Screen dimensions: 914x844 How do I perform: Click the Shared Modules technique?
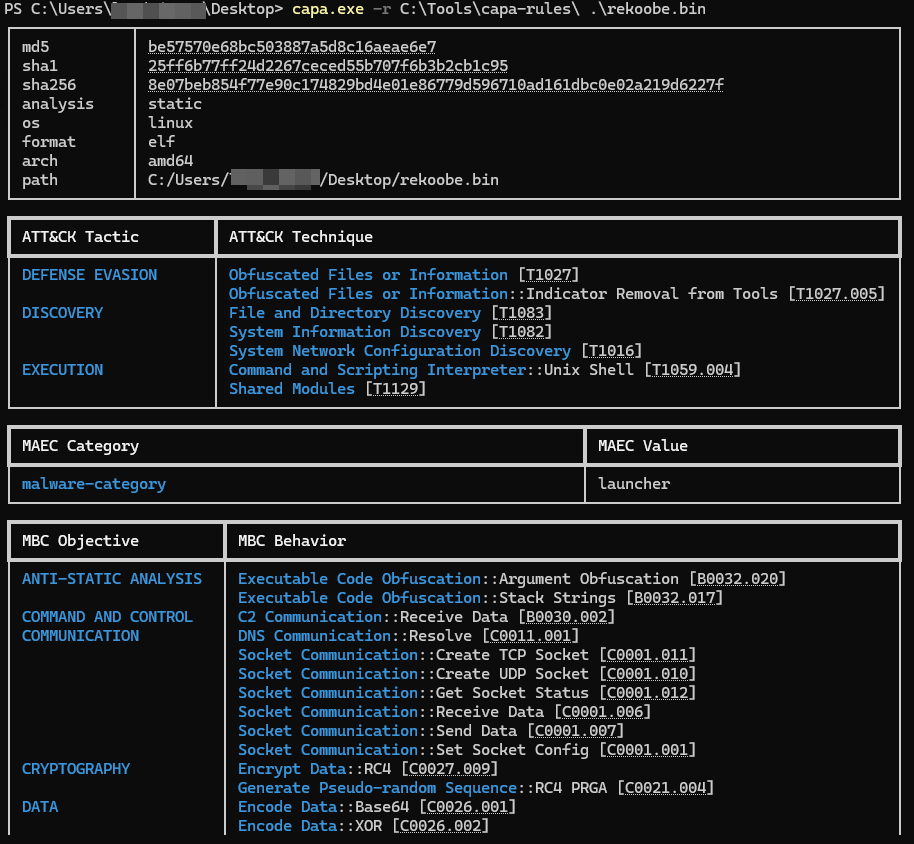pos(291,389)
